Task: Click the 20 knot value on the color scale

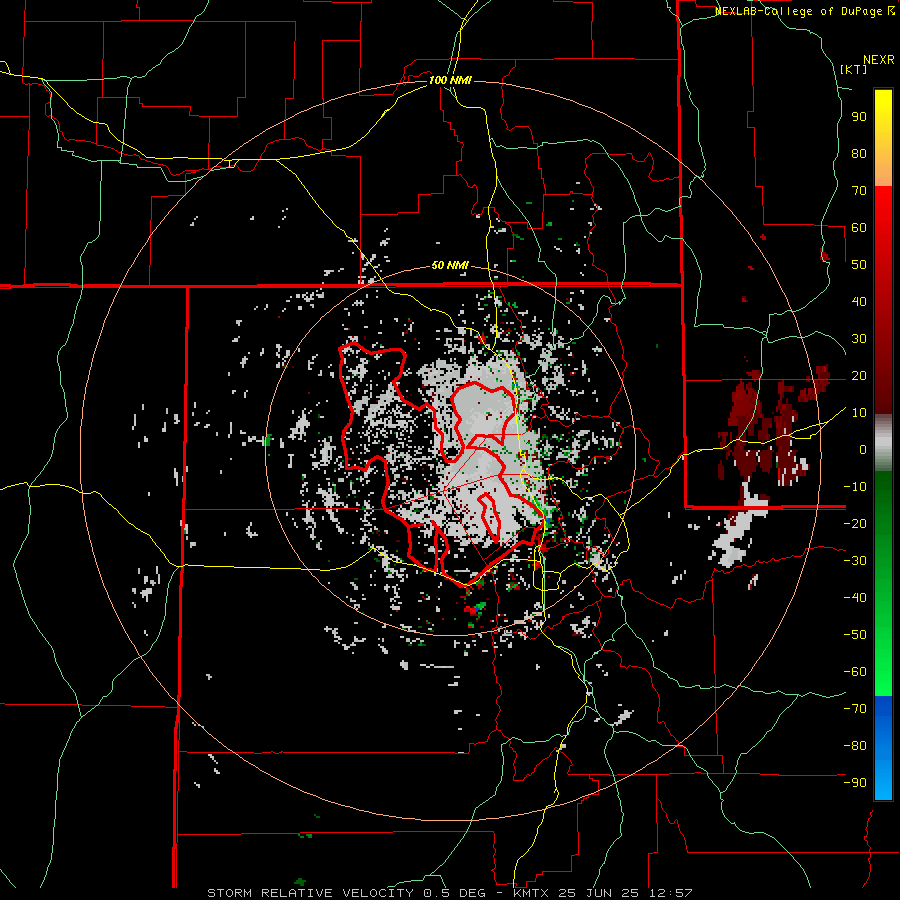Action: pyautogui.click(x=859, y=375)
